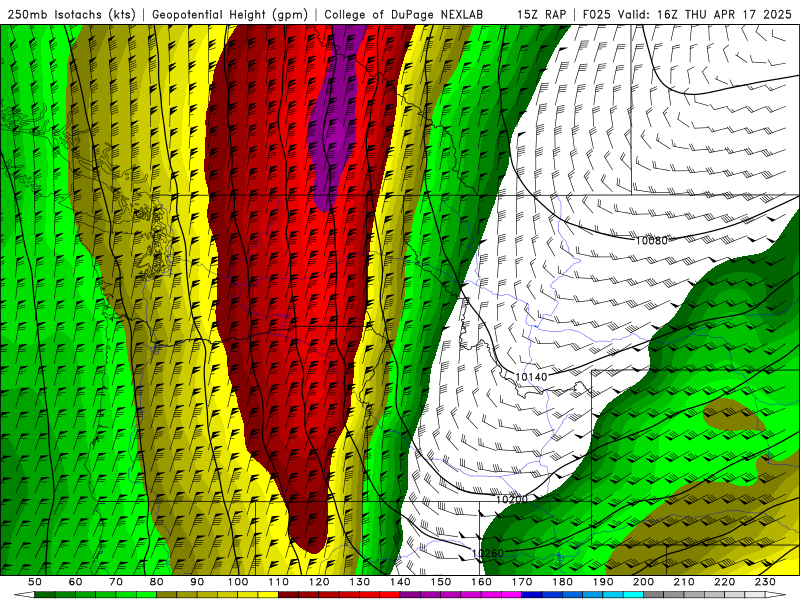
Task: Click the 130 value on the color scale
Action: point(360,582)
